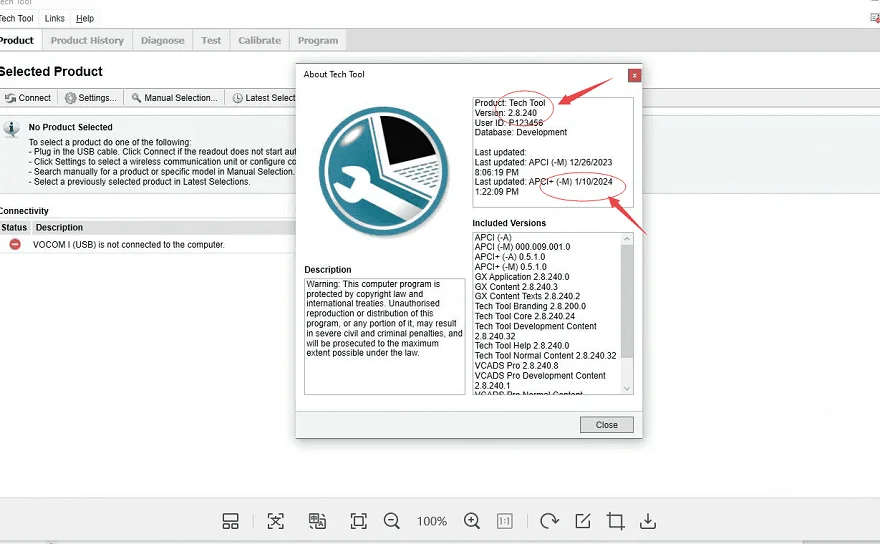This screenshot has height=544, width=880.
Task: Switch to the Program tab
Action: (x=318, y=40)
